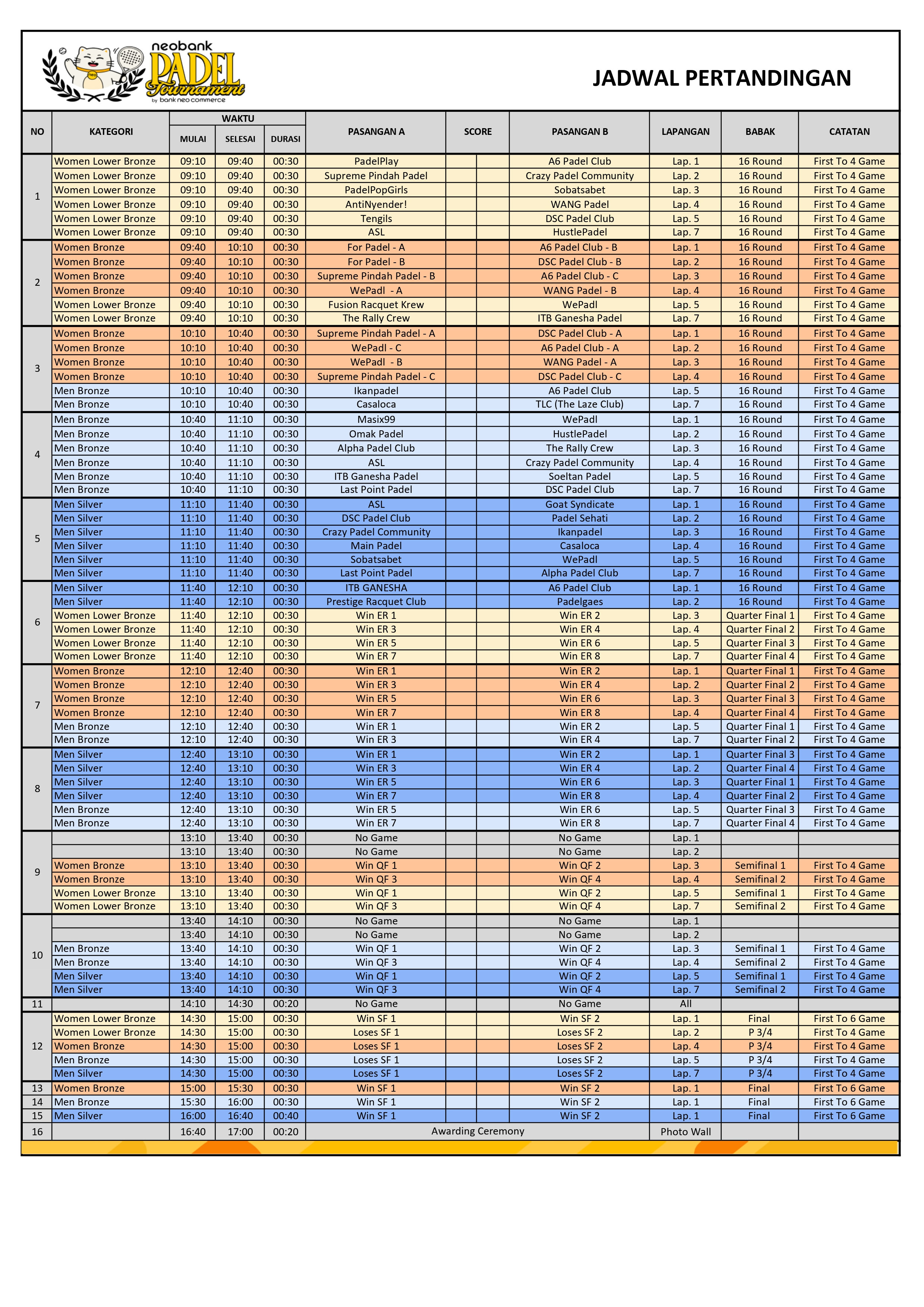
Task: Click the DURASI sub-header cell
Action: click(285, 139)
